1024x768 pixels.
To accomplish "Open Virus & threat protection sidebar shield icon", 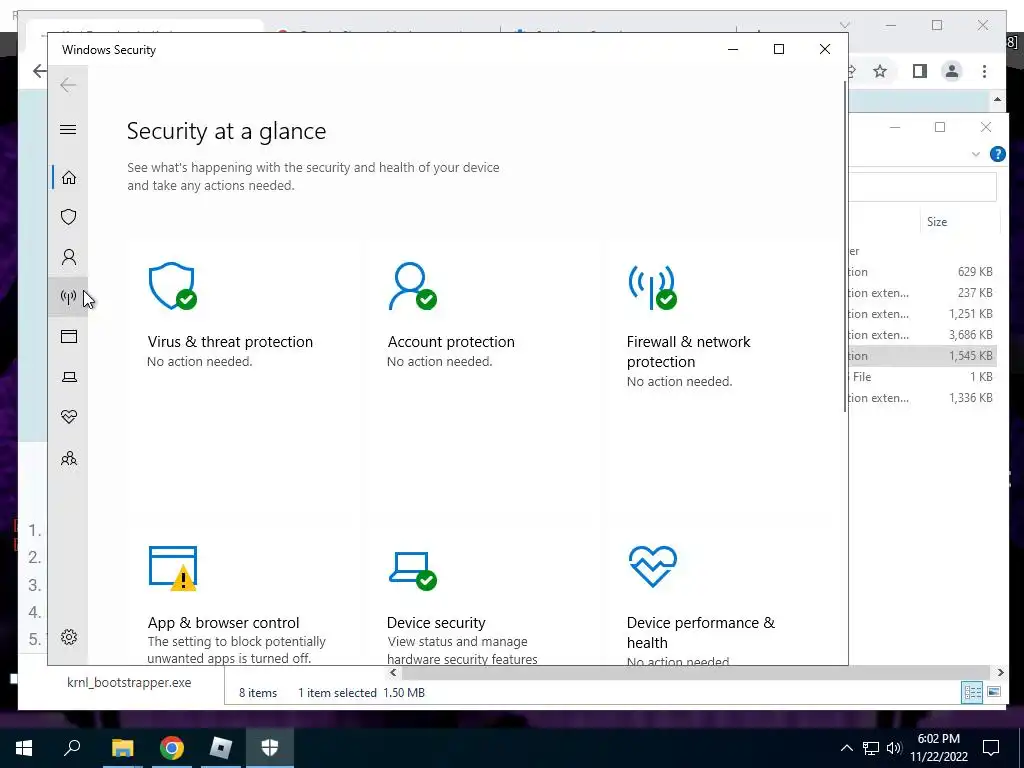I will tap(69, 217).
